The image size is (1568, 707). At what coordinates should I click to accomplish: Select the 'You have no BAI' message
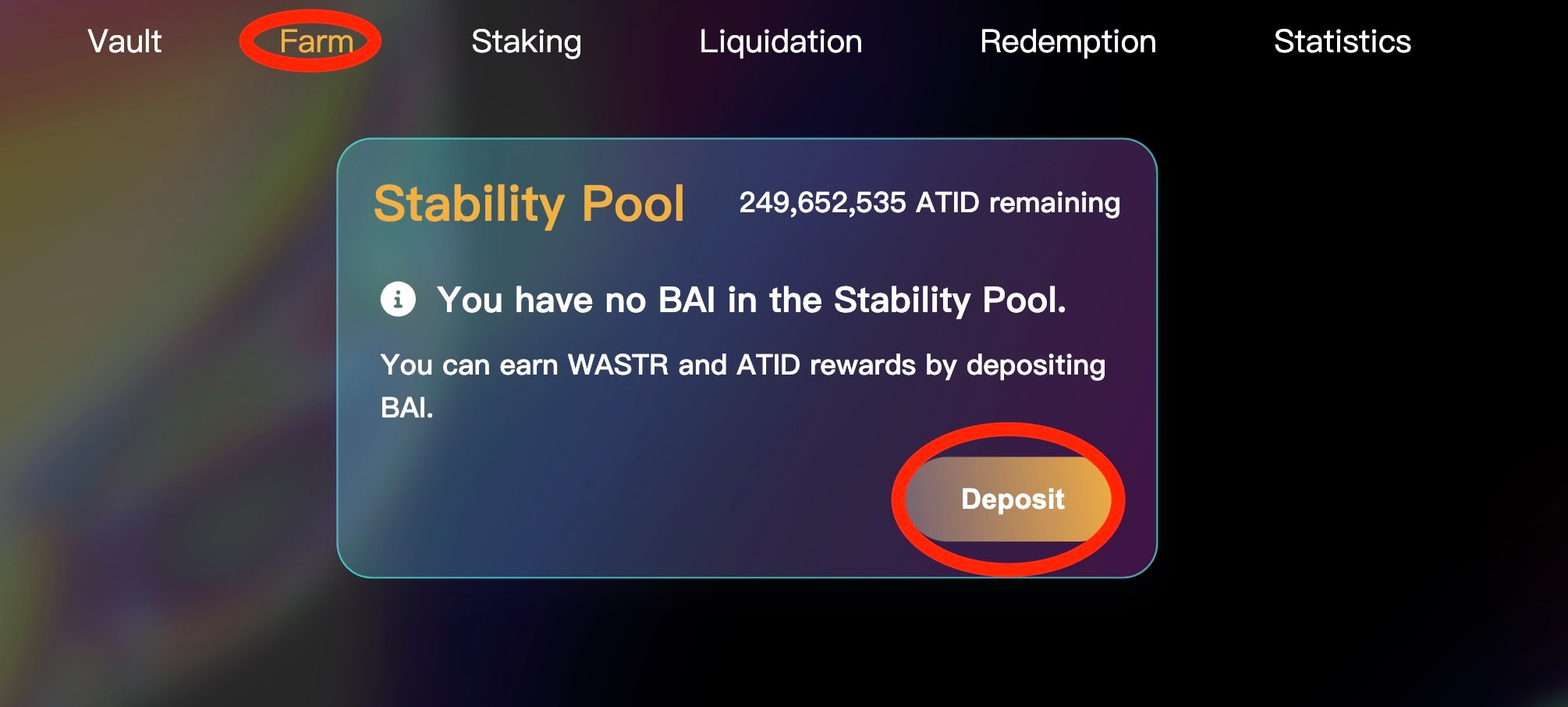click(750, 300)
